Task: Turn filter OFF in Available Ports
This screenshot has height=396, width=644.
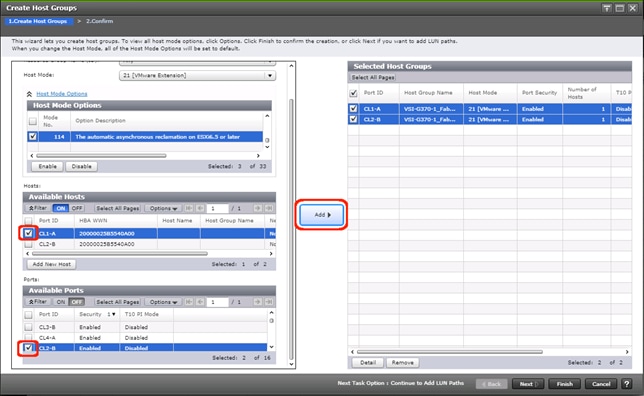Action: pyautogui.click(x=77, y=302)
